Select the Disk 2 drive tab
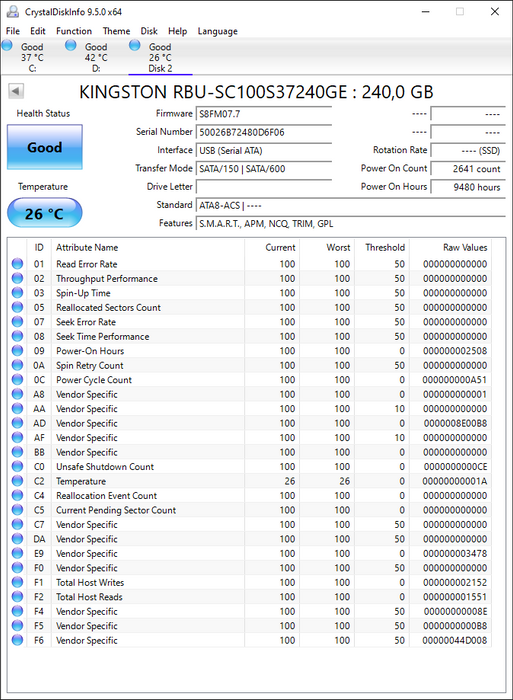This screenshot has width=513, height=700. [x=160, y=57]
